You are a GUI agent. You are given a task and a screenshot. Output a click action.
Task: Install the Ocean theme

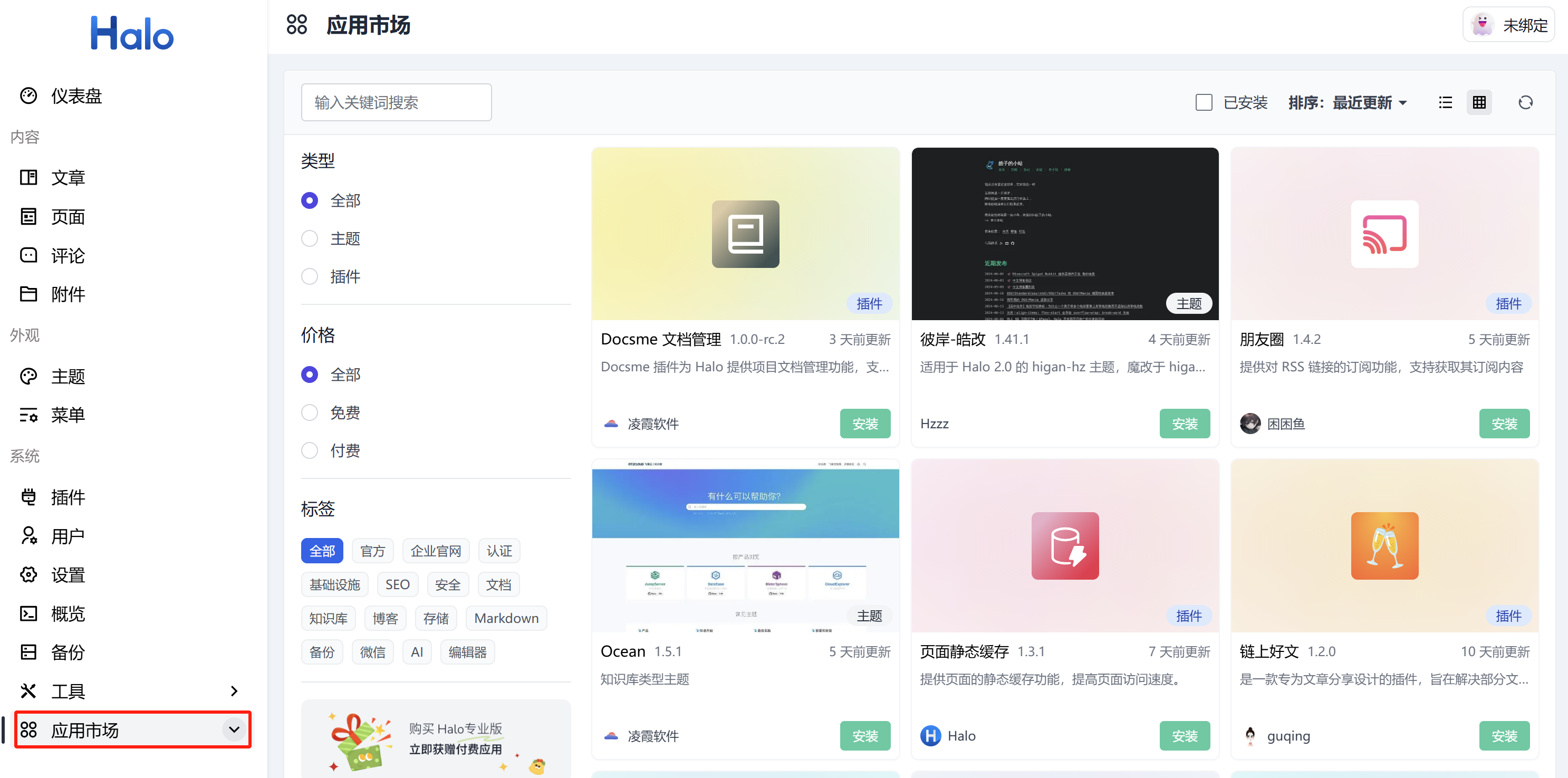coord(864,735)
